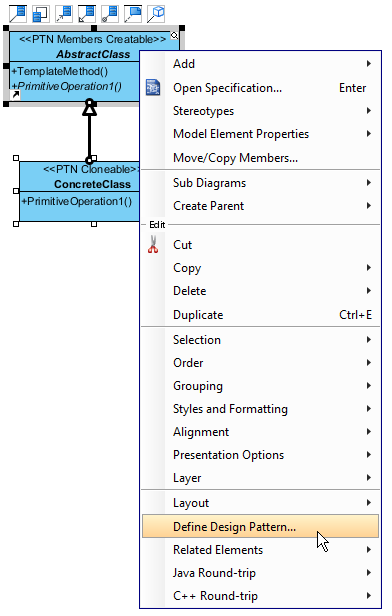Select the ConcreteClass shape in the diagram
The width and height of the screenshot is (392, 616).
[x=79, y=191]
